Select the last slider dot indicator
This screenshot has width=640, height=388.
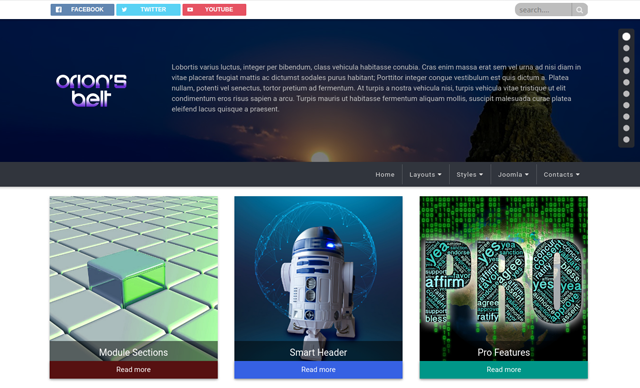click(626, 140)
